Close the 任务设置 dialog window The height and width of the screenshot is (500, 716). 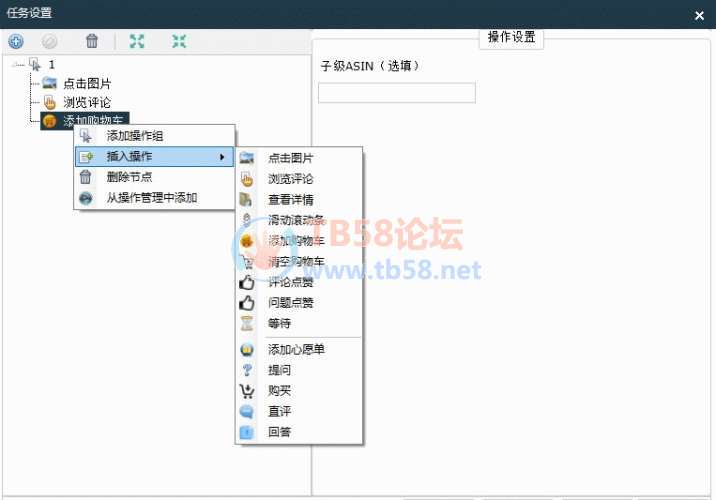699,15
